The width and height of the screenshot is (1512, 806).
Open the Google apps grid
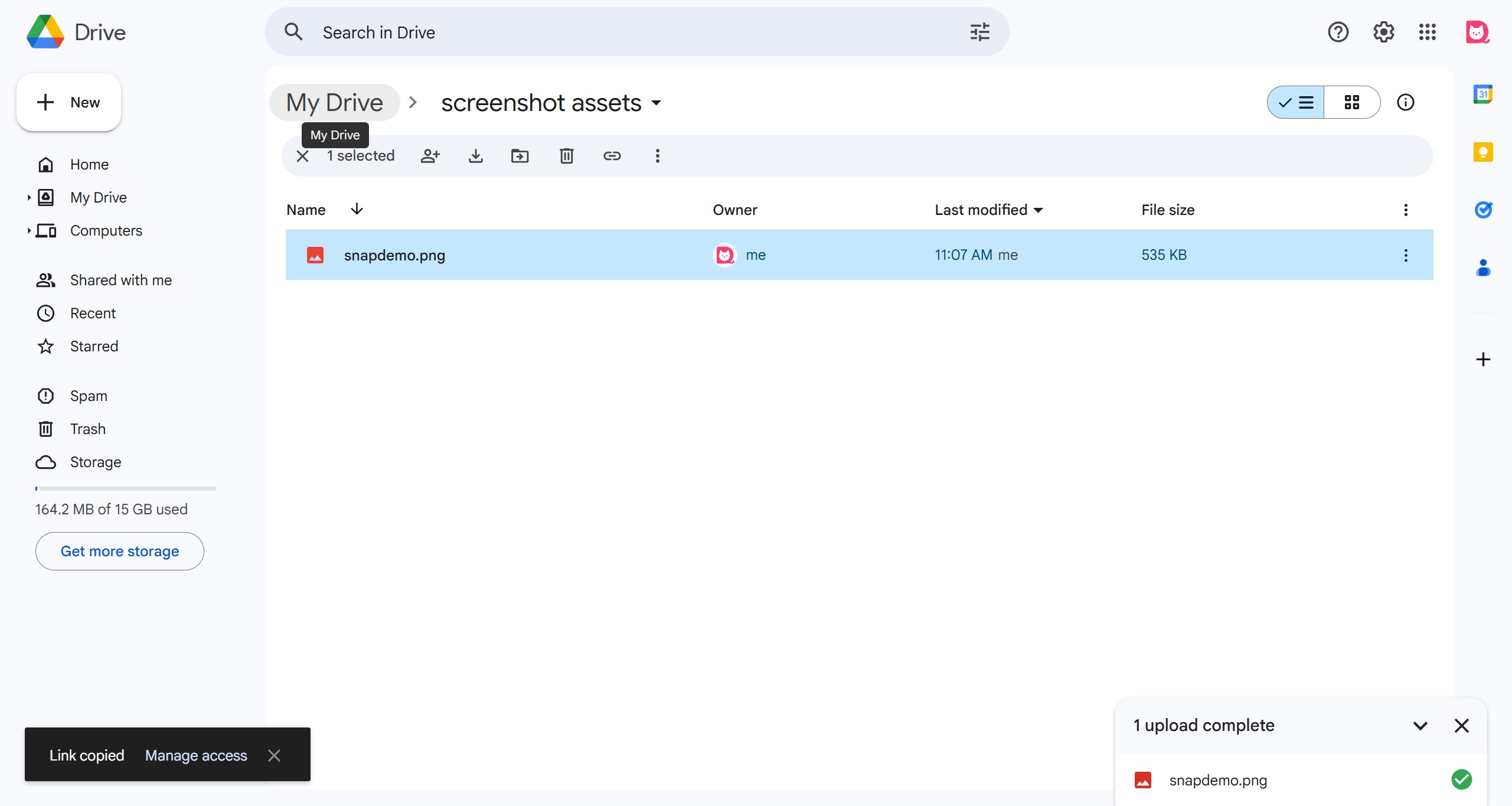coord(1428,32)
